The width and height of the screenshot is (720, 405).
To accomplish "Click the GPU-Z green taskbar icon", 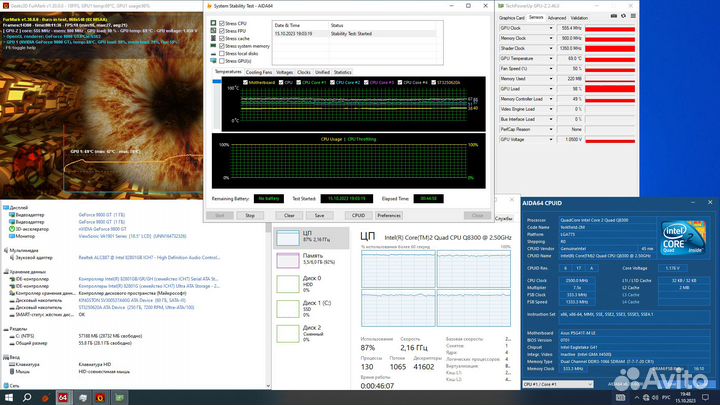I will point(119,398).
